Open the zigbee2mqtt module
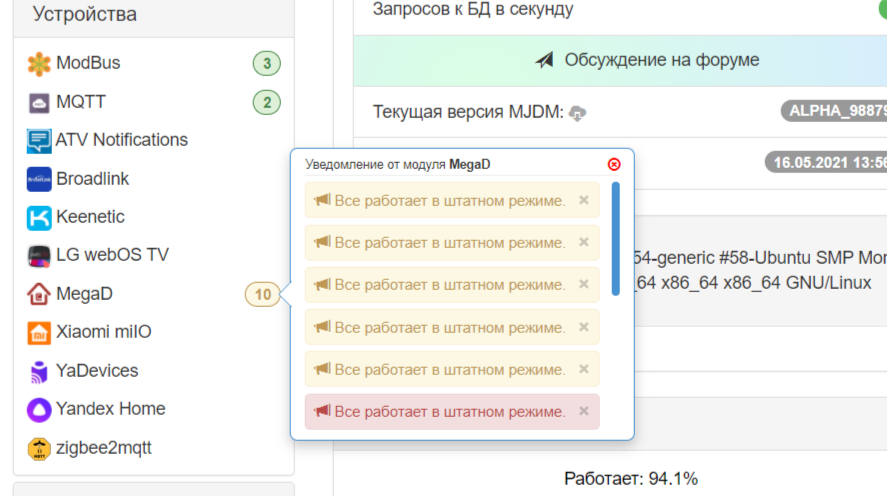 click(x=104, y=447)
